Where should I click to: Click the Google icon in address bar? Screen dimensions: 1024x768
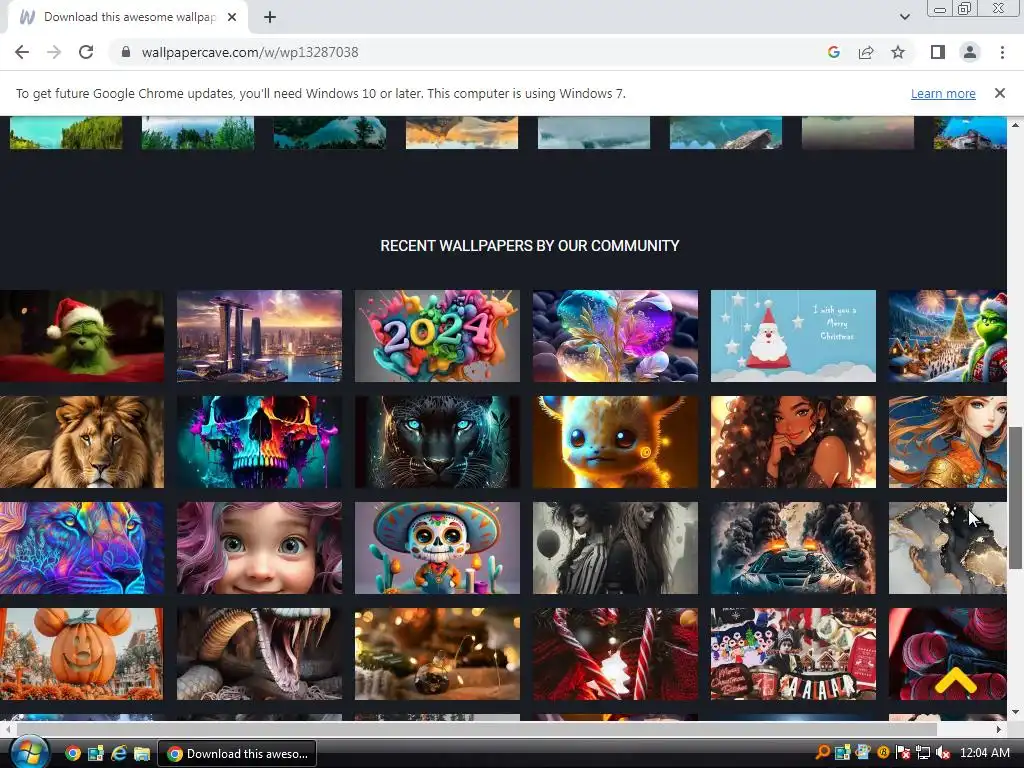pyautogui.click(x=833, y=52)
